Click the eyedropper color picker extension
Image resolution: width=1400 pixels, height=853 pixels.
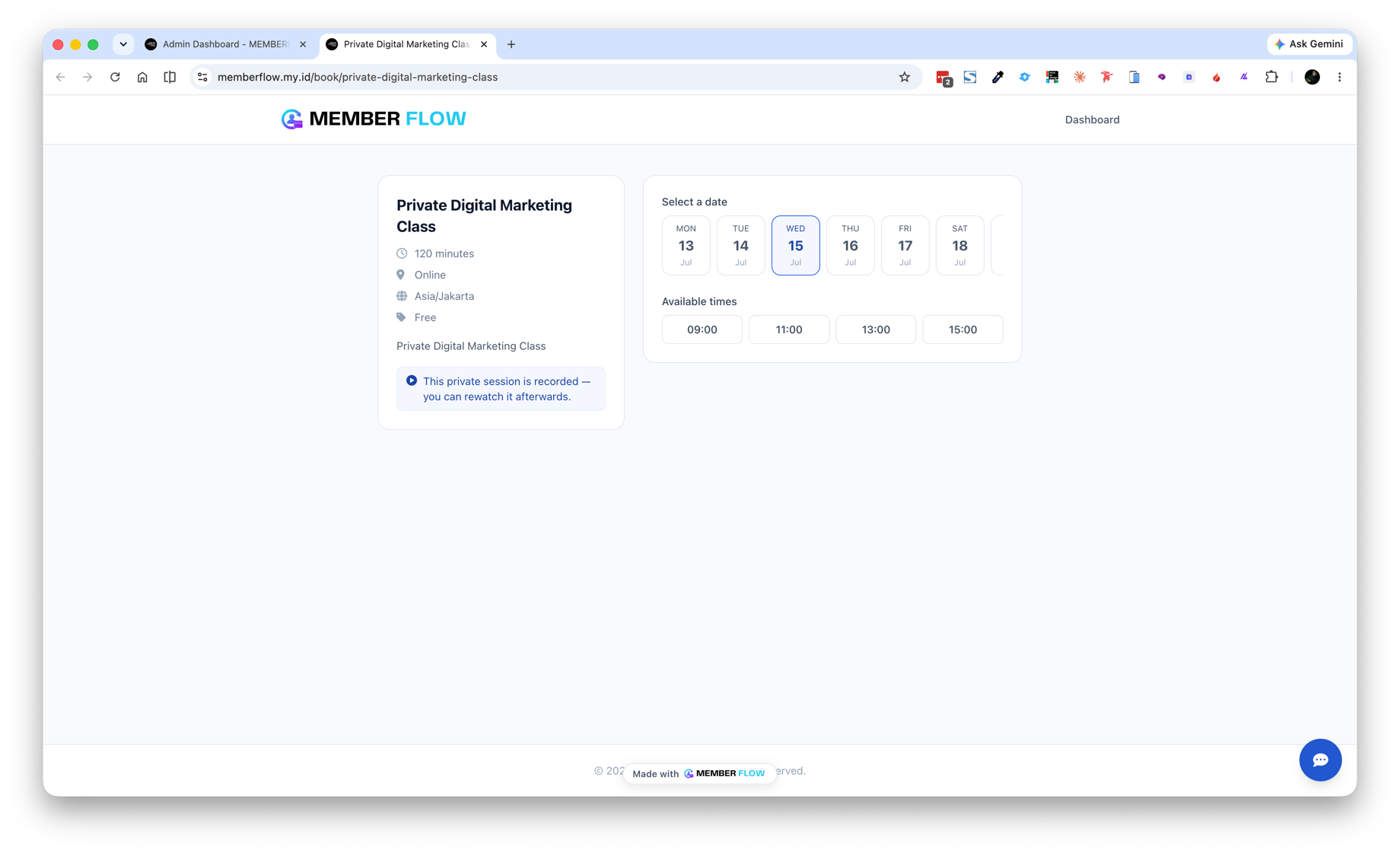pos(998,77)
